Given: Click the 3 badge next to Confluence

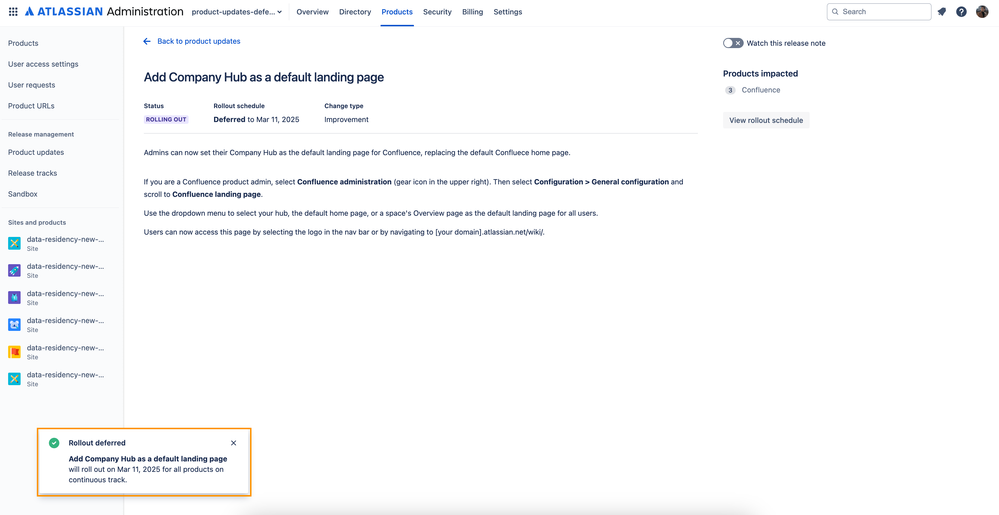Looking at the screenshot, I should tap(730, 91).
